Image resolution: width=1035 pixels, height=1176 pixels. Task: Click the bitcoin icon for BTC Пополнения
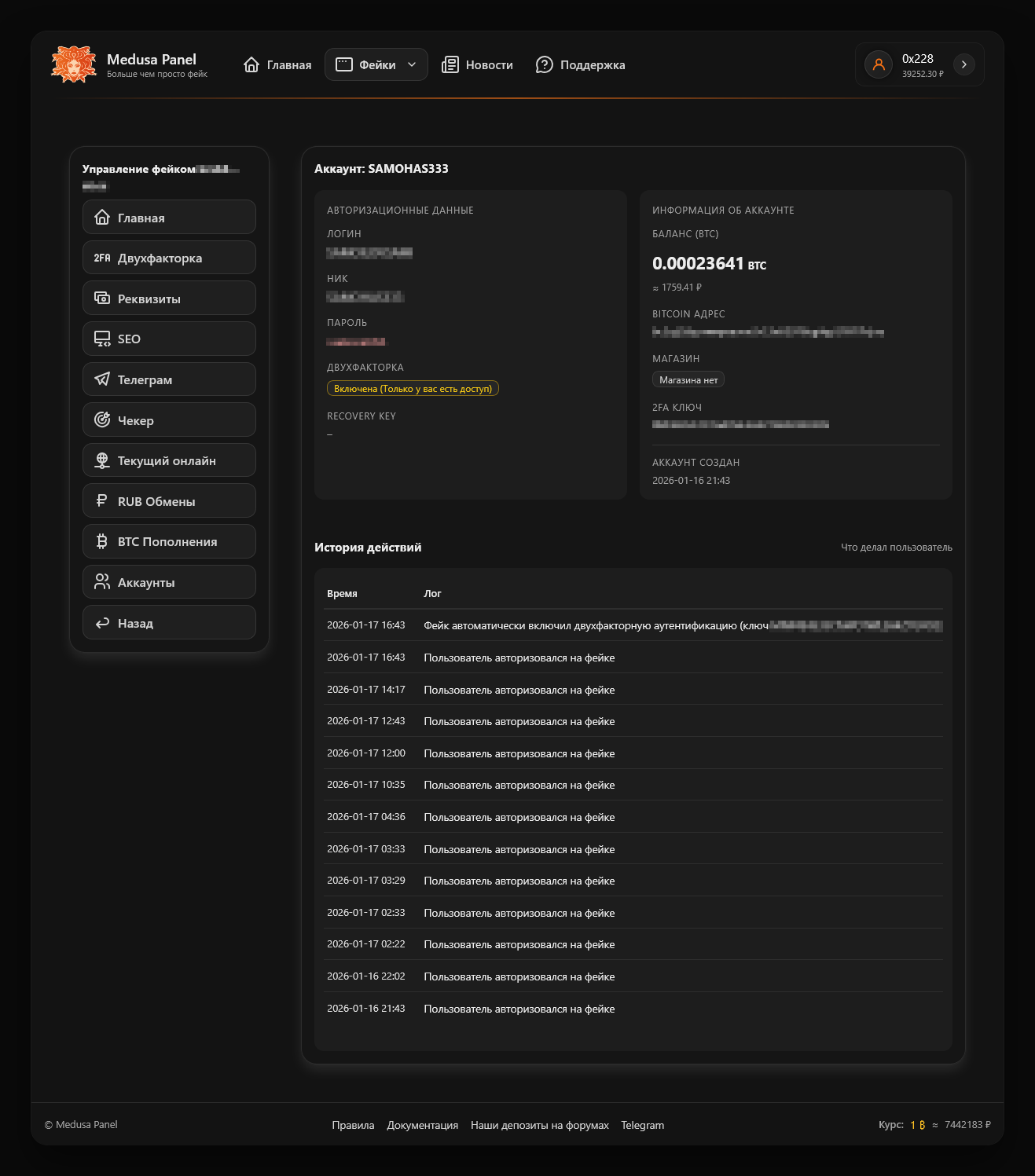click(102, 542)
